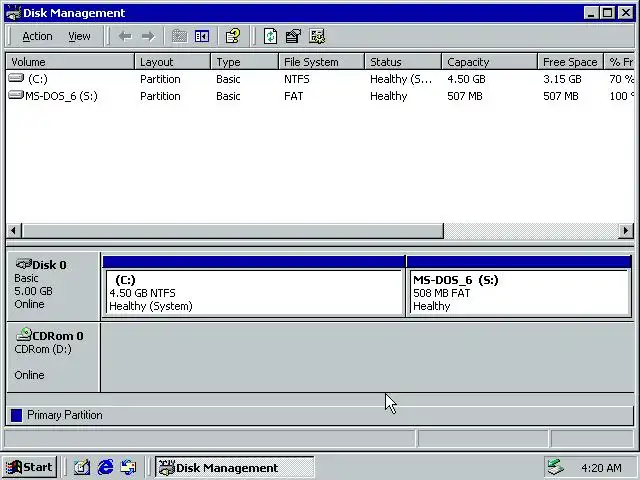Sort by File System column header
This screenshot has width=640, height=480.
tap(322, 62)
